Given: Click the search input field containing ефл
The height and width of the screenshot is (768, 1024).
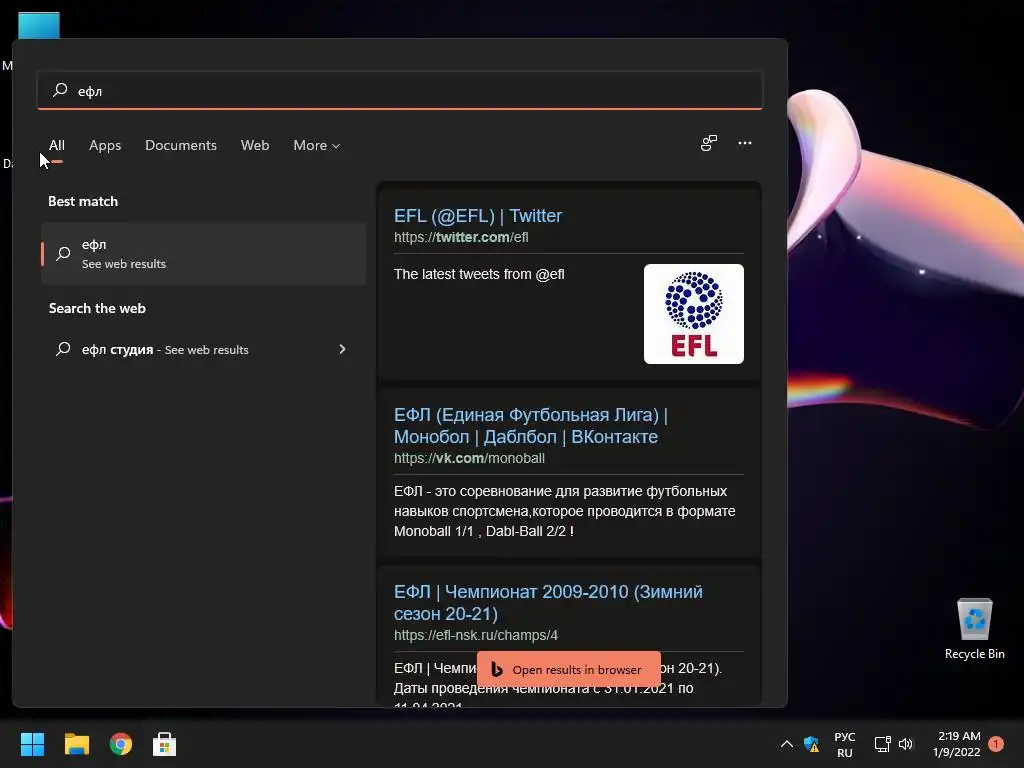Looking at the screenshot, I should (400, 91).
